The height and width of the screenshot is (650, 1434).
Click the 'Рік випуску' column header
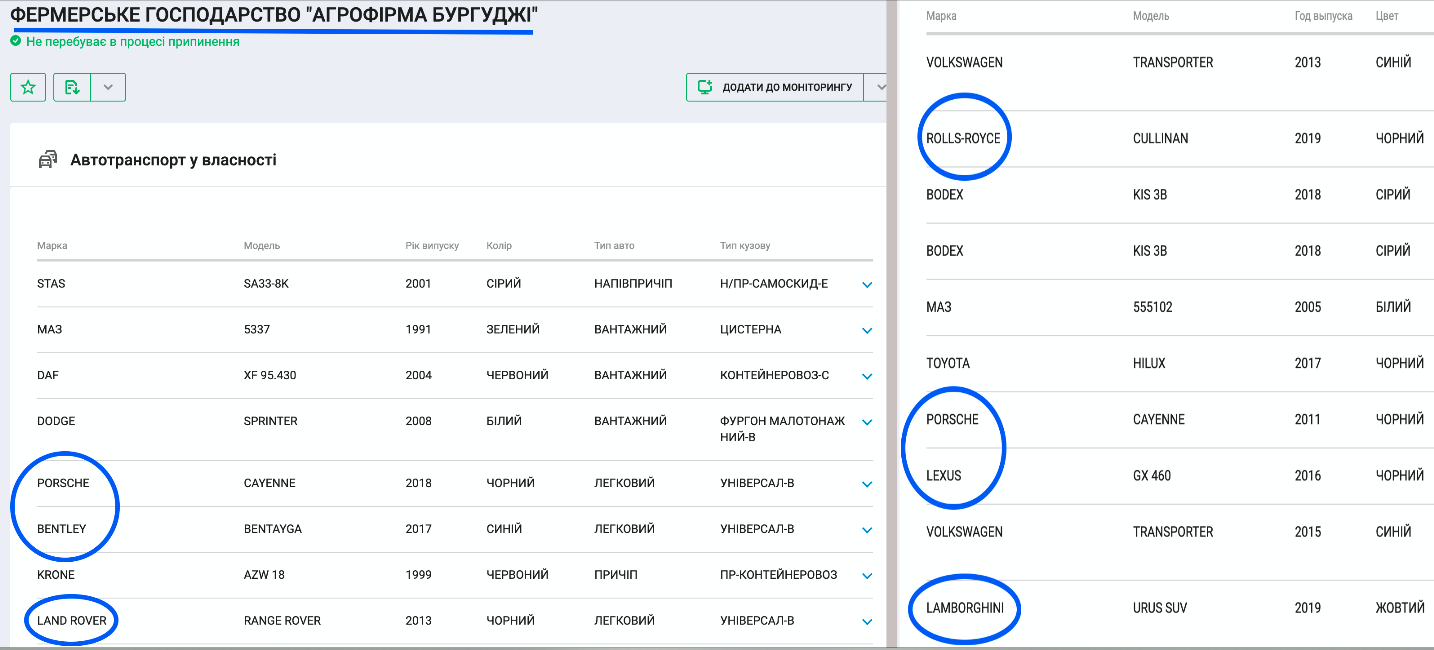[x=432, y=246]
